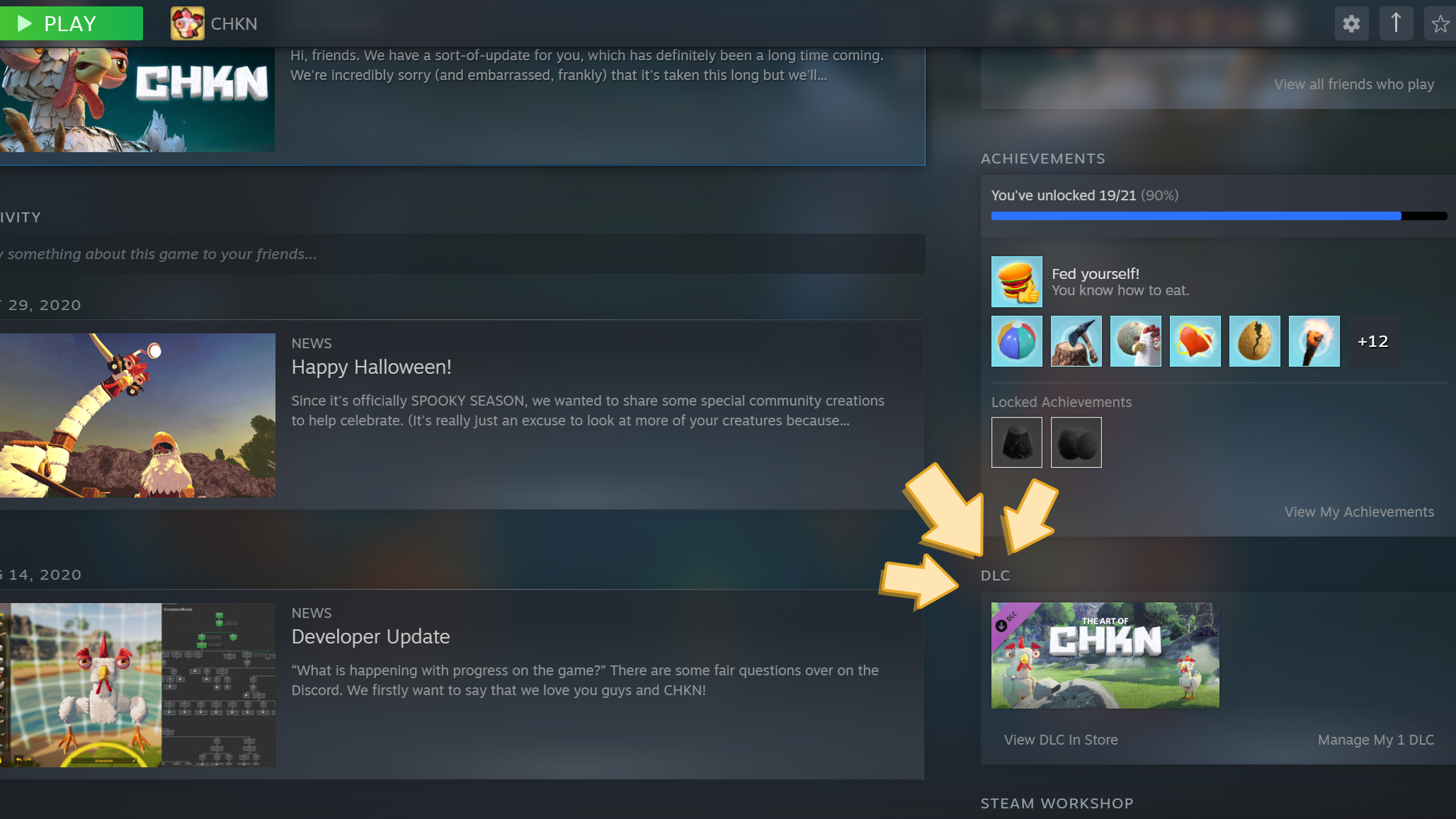
Task: Click the Developer Update news item
Action: tap(370, 636)
